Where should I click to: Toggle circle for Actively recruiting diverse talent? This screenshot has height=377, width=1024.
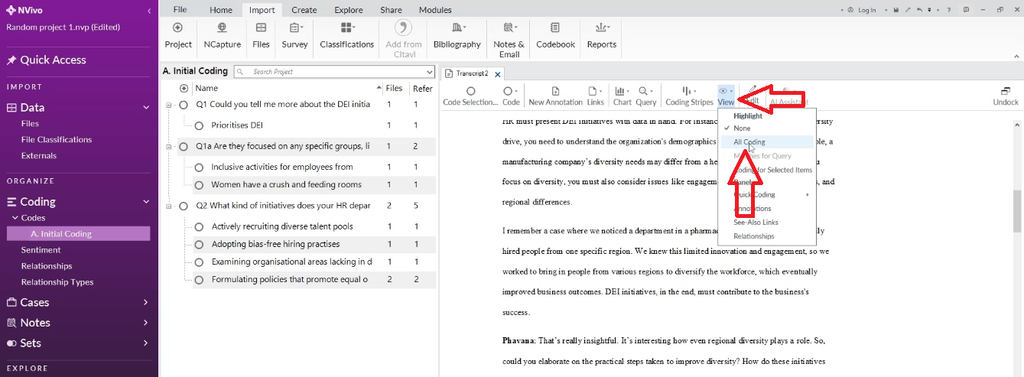pyautogui.click(x=199, y=227)
